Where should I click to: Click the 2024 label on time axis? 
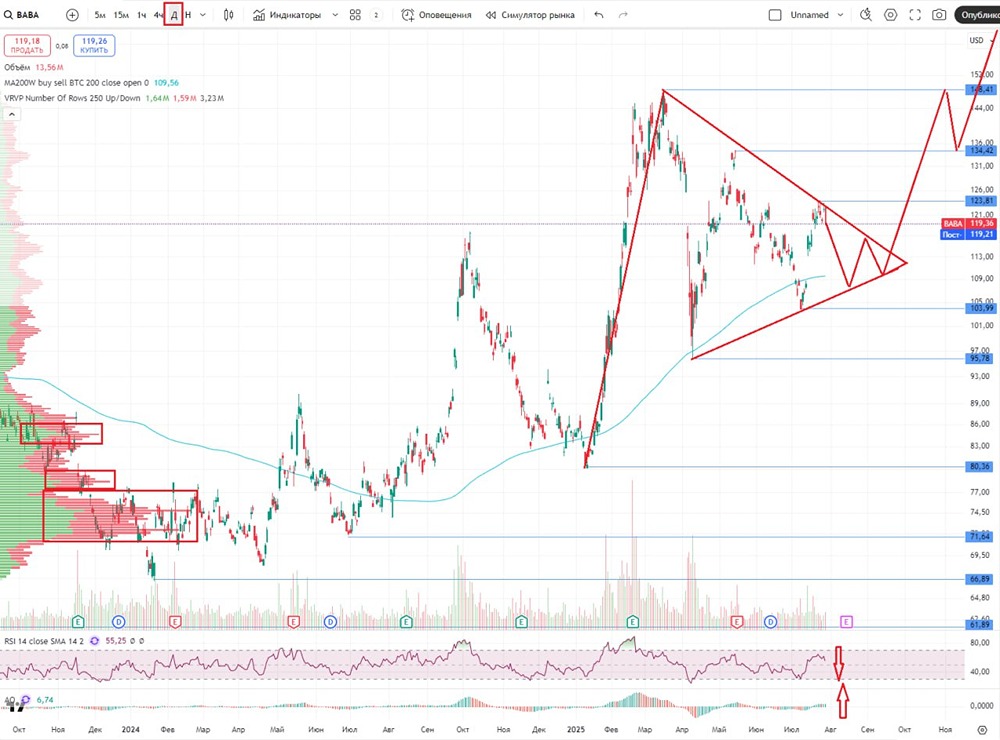click(x=130, y=729)
